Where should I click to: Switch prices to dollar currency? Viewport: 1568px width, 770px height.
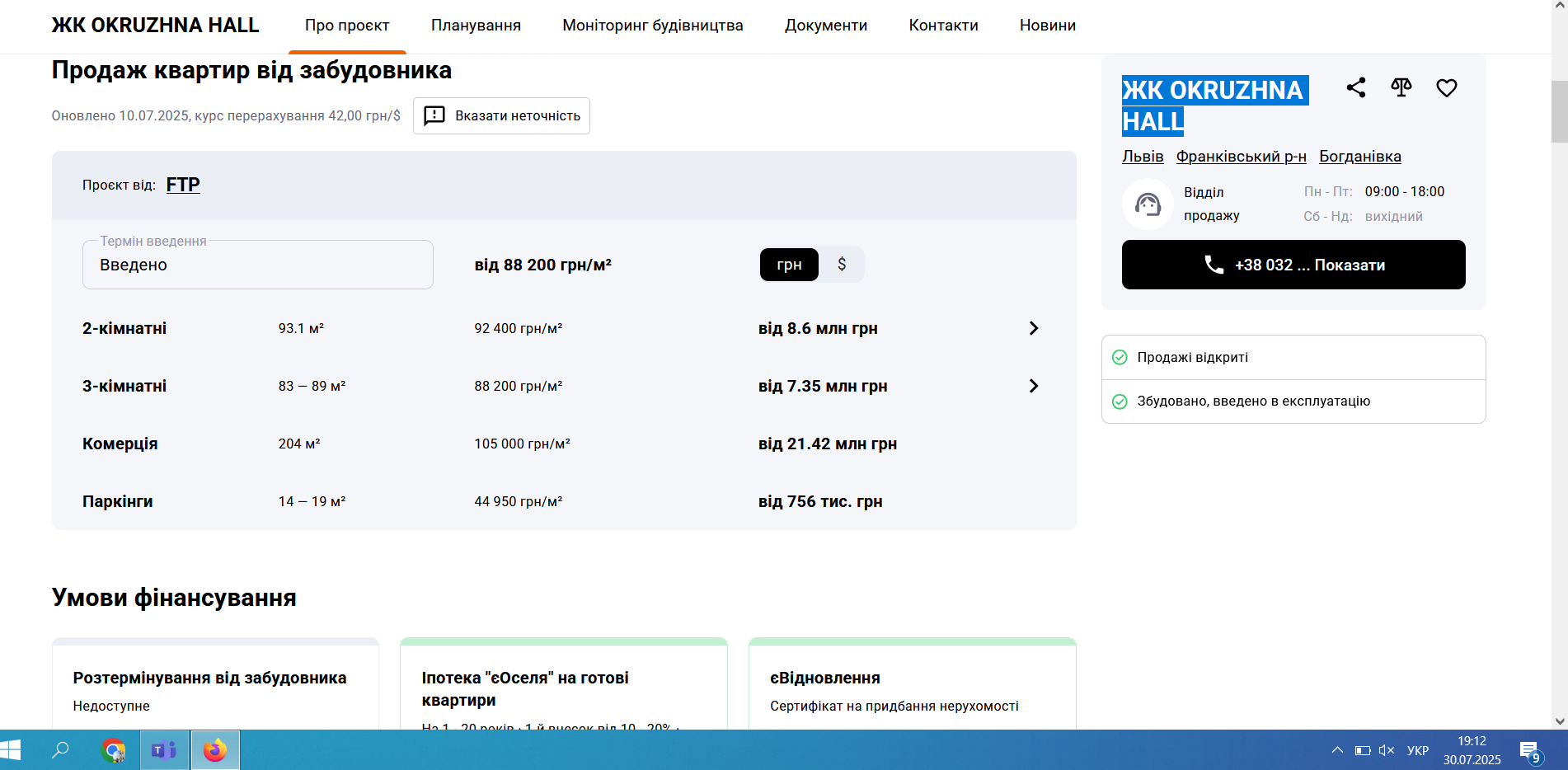pyautogui.click(x=842, y=265)
